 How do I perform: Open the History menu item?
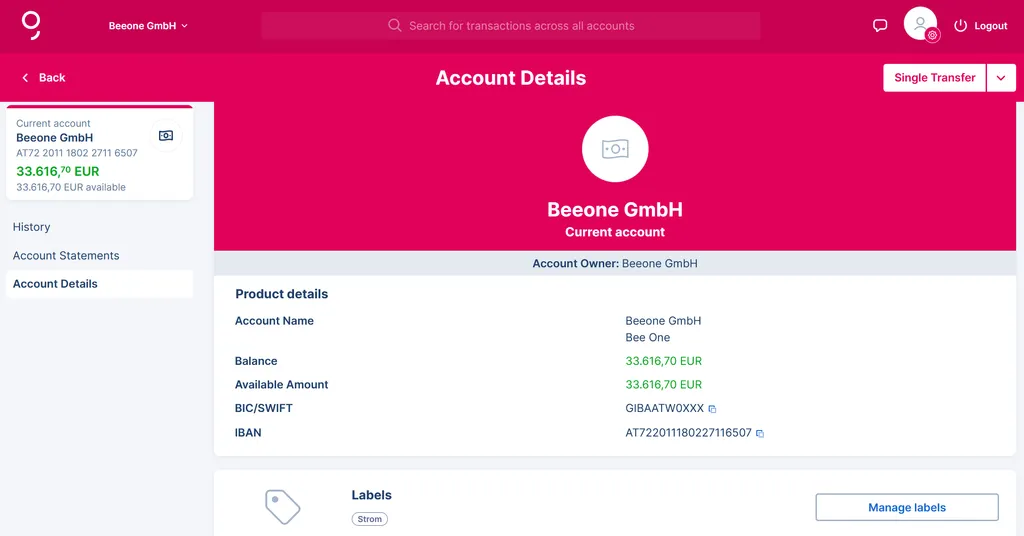click(x=31, y=227)
